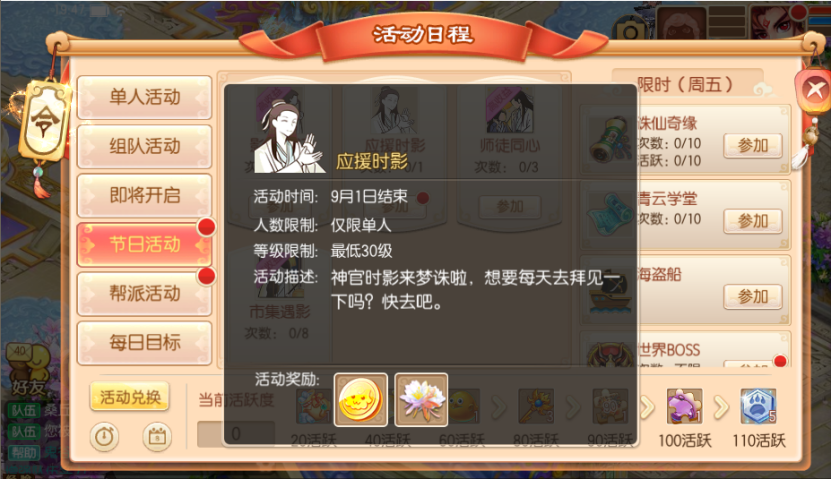
Task: Select the 110活跃 blue paw reward
Action: [x=758, y=406]
